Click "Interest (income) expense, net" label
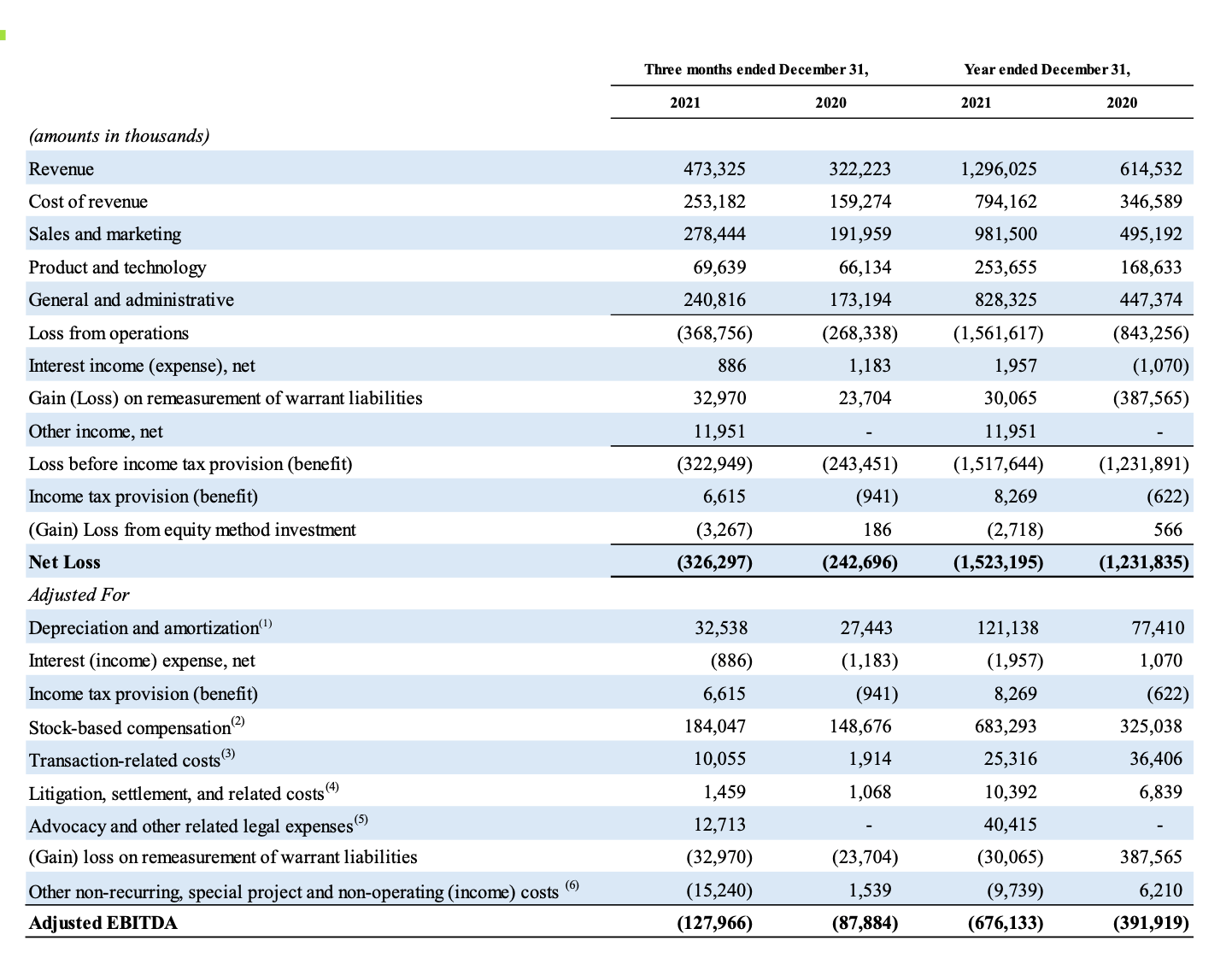Image resolution: width=1232 pixels, height=964 pixels. [142, 661]
